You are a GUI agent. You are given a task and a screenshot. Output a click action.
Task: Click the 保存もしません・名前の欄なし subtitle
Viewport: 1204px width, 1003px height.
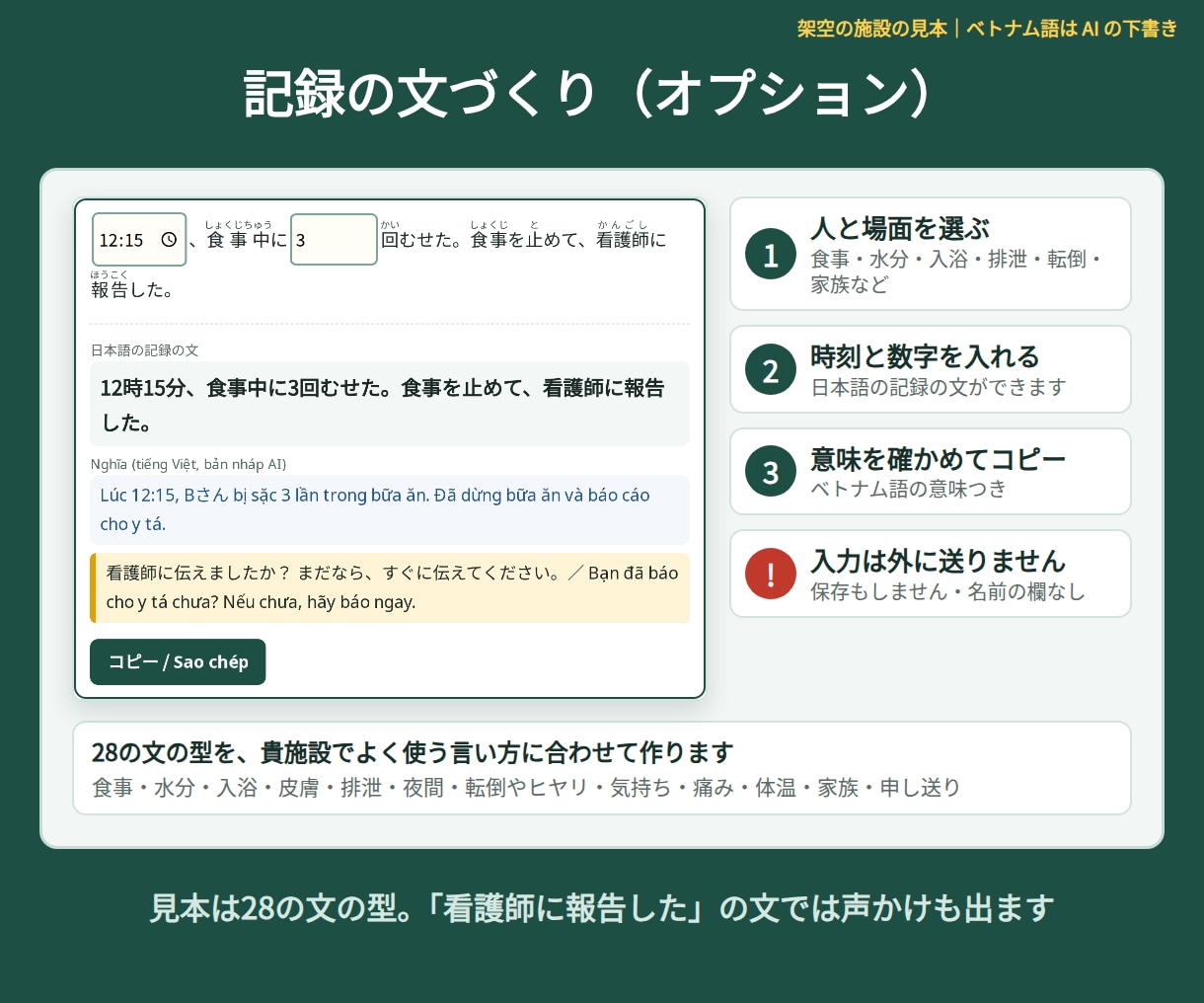coord(947,591)
